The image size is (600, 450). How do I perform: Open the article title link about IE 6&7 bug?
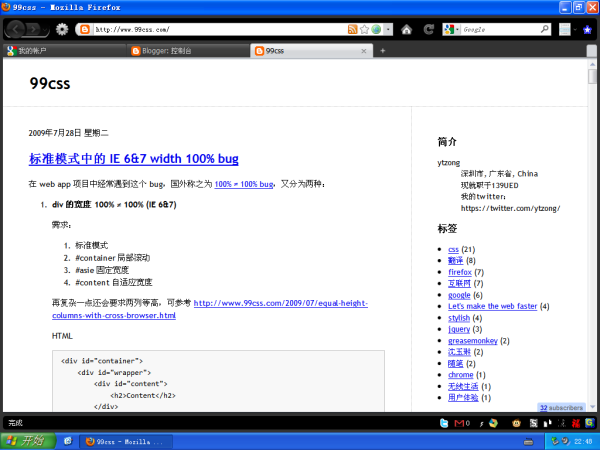(x=133, y=158)
